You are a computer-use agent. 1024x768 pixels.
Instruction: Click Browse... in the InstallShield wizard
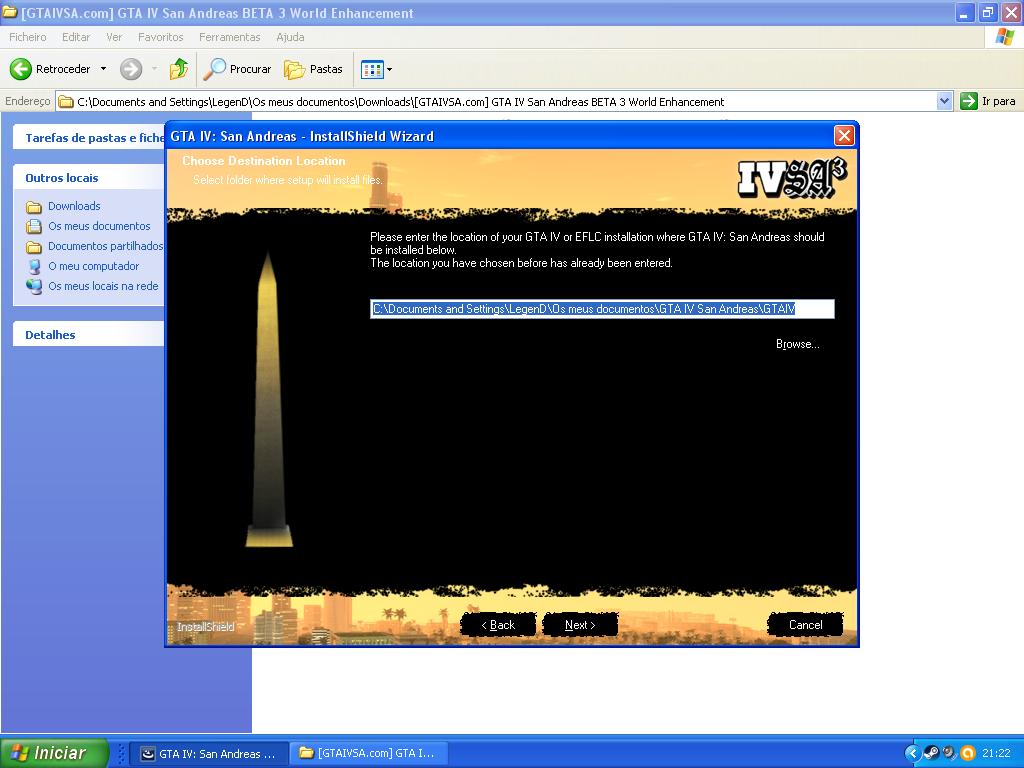[797, 344]
